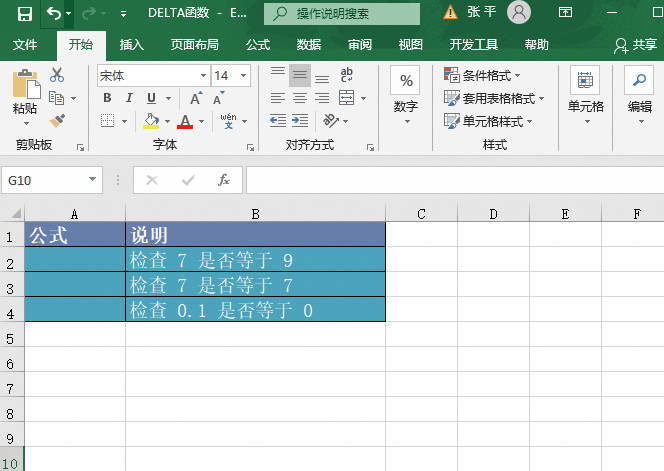Click the yellow fill color swatch
This screenshot has width=664, height=471.
click(x=151, y=120)
